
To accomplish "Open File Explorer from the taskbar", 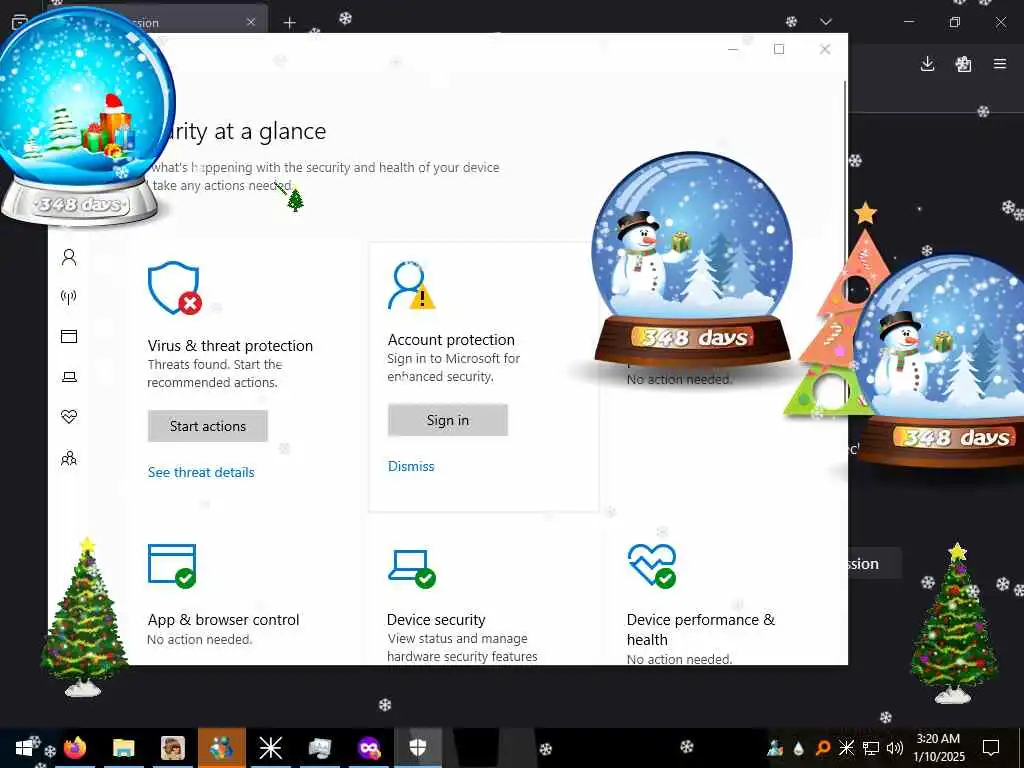I will (123, 748).
